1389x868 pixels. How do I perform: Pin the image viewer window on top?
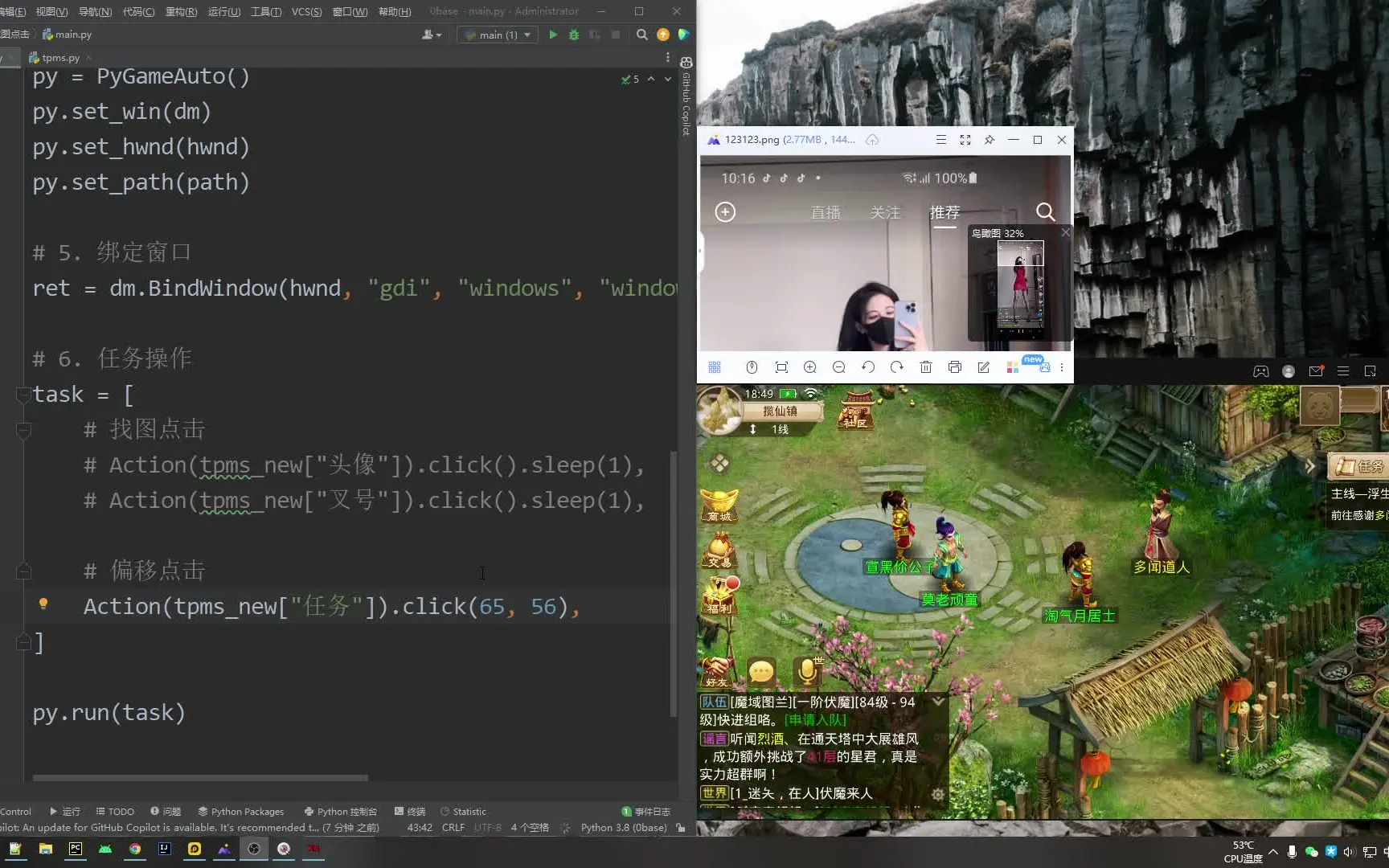(990, 140)
